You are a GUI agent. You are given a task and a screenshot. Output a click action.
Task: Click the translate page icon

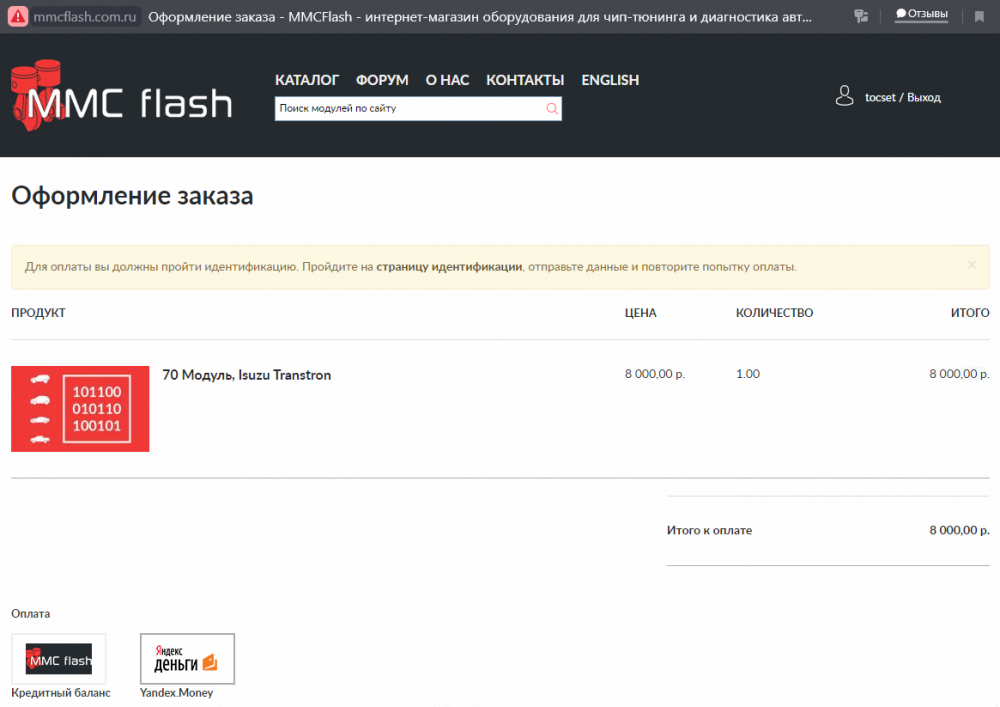point(860,16)
